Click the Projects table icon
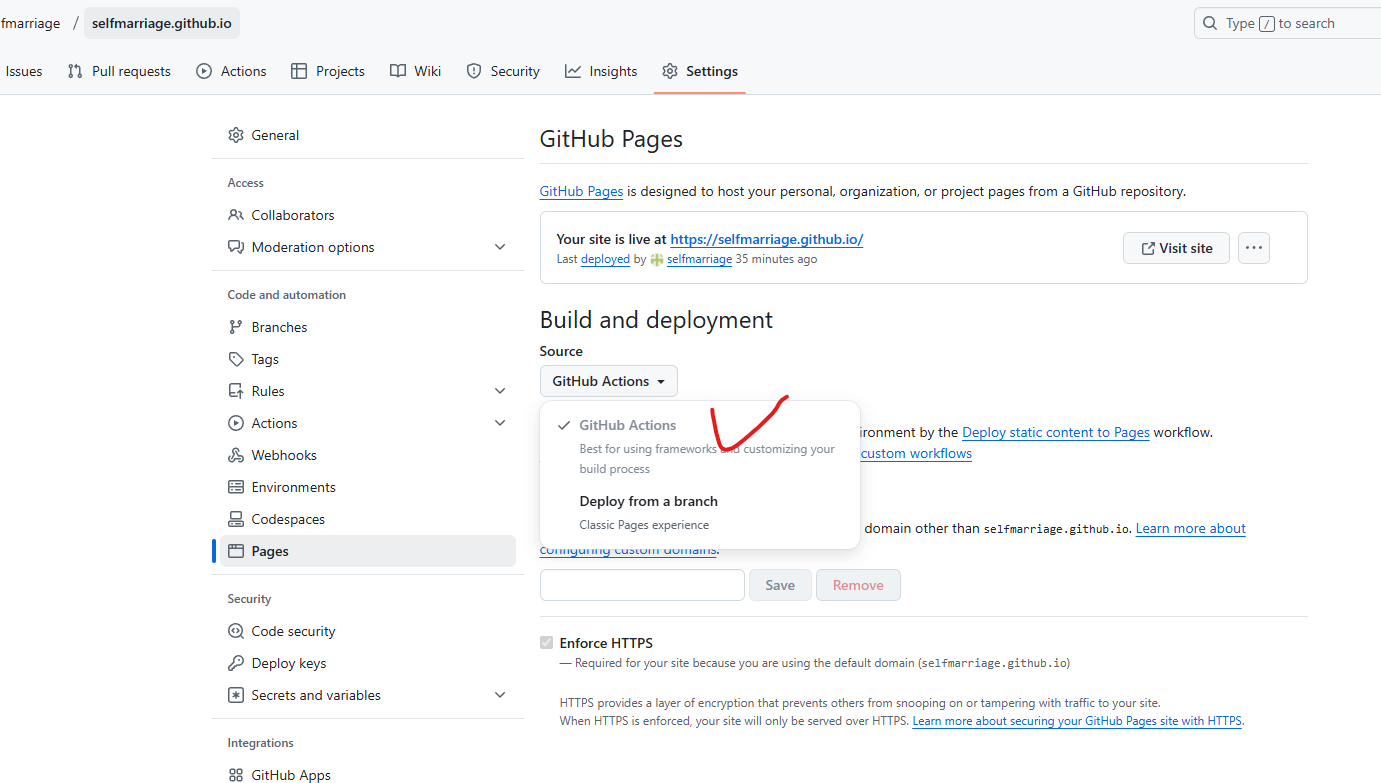 click(299, 71)
